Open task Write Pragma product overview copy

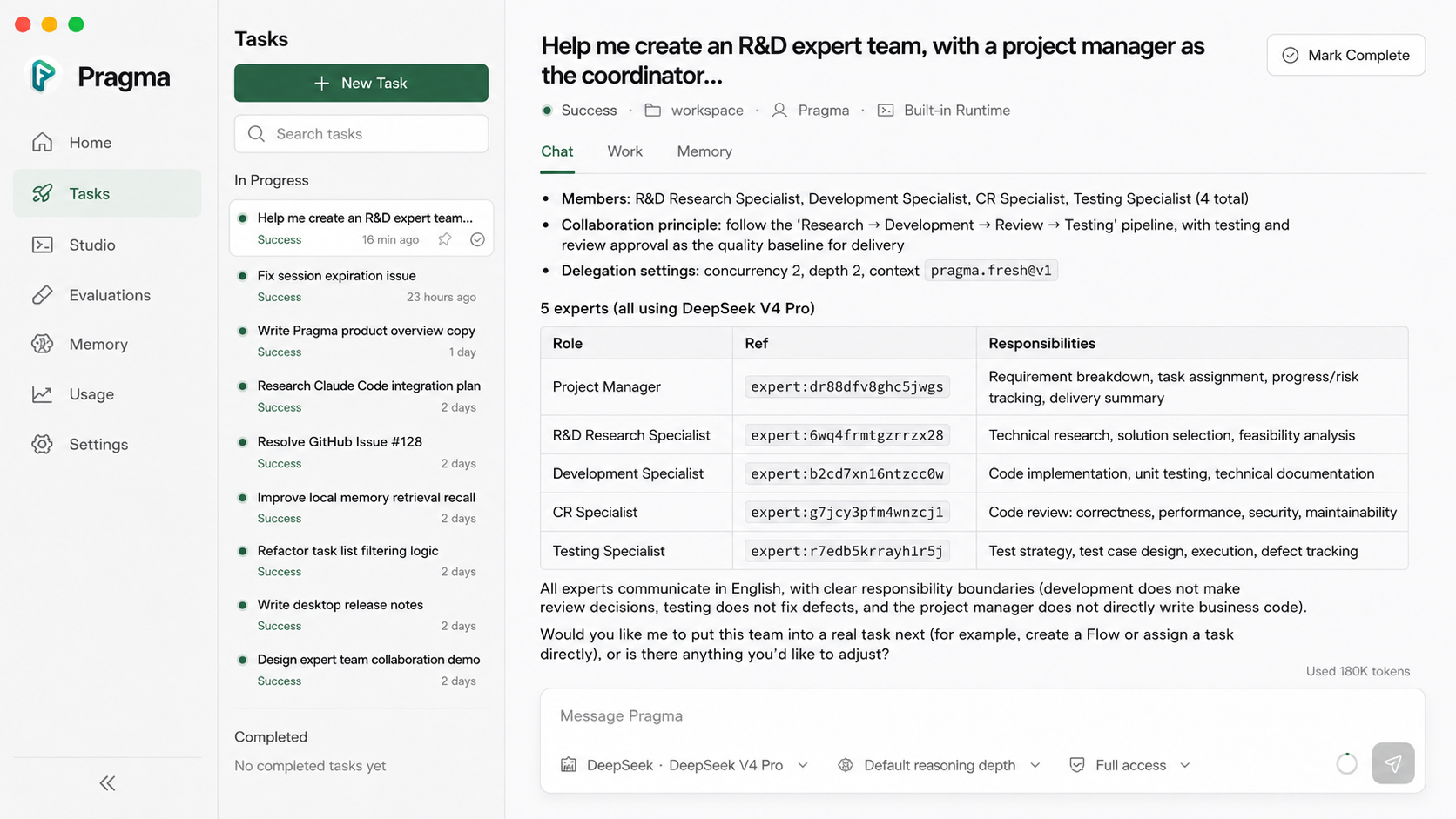(361, 341)
